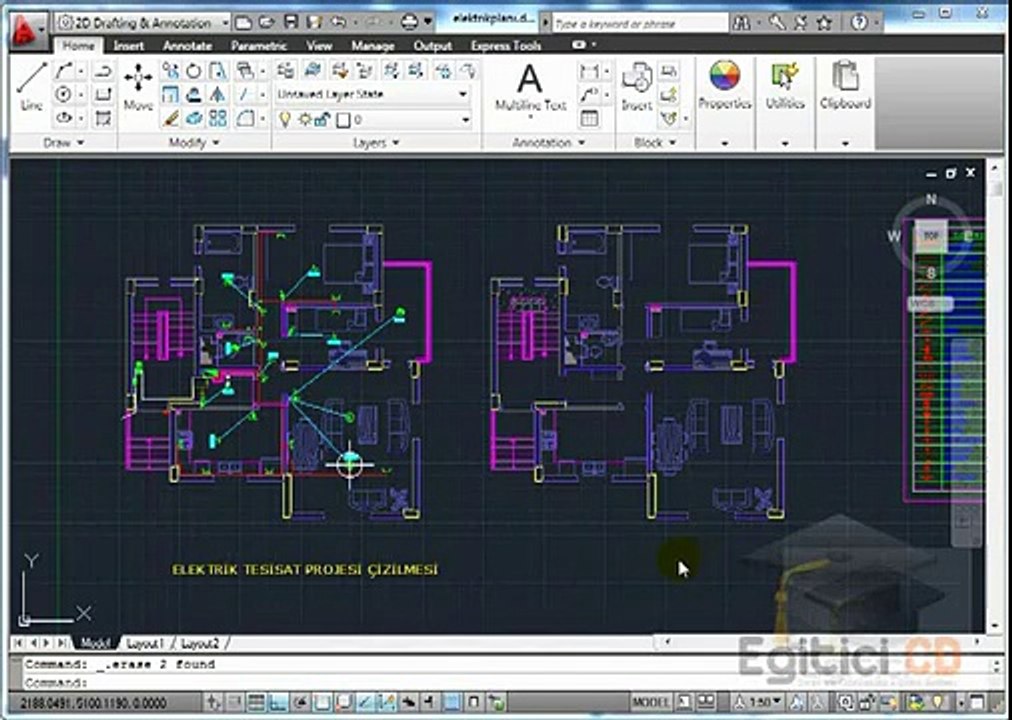
Task: Open the Layout1 tab
Action: tap(145, 644)
